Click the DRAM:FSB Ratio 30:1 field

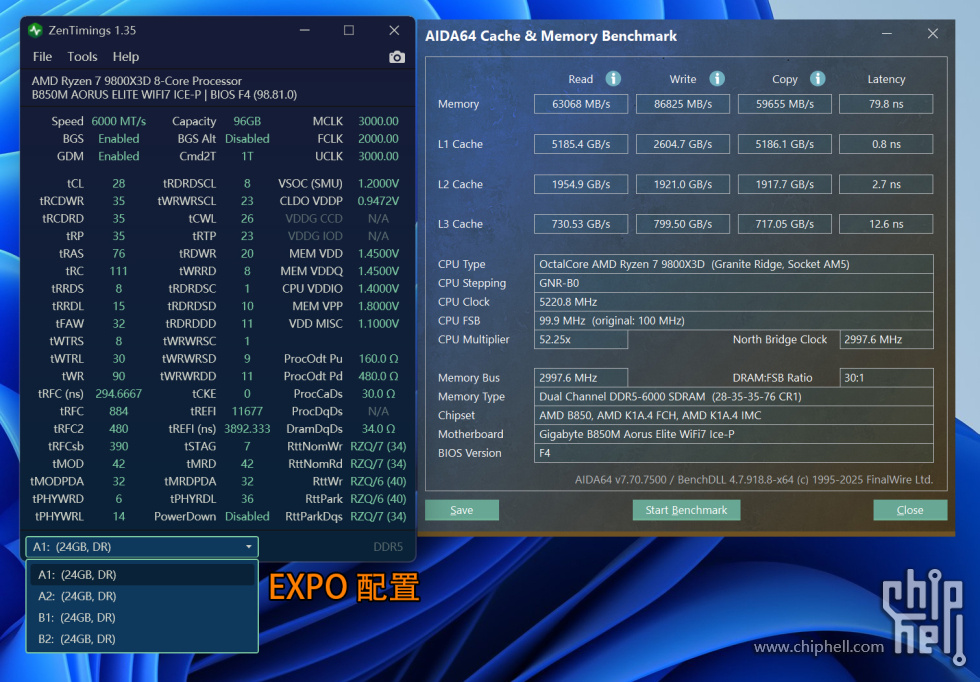886,378
